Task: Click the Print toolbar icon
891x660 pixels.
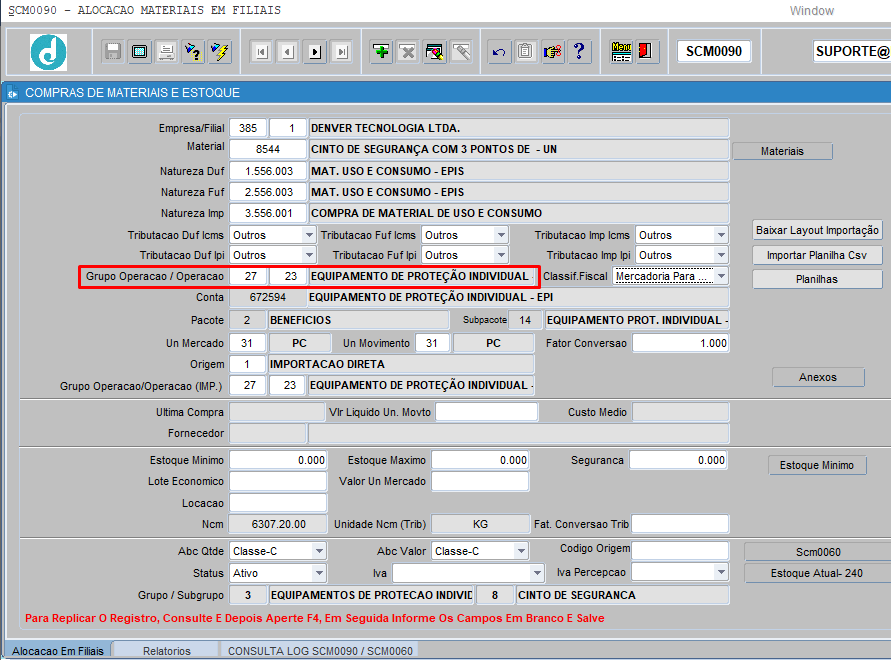Action: pos(166,52)
